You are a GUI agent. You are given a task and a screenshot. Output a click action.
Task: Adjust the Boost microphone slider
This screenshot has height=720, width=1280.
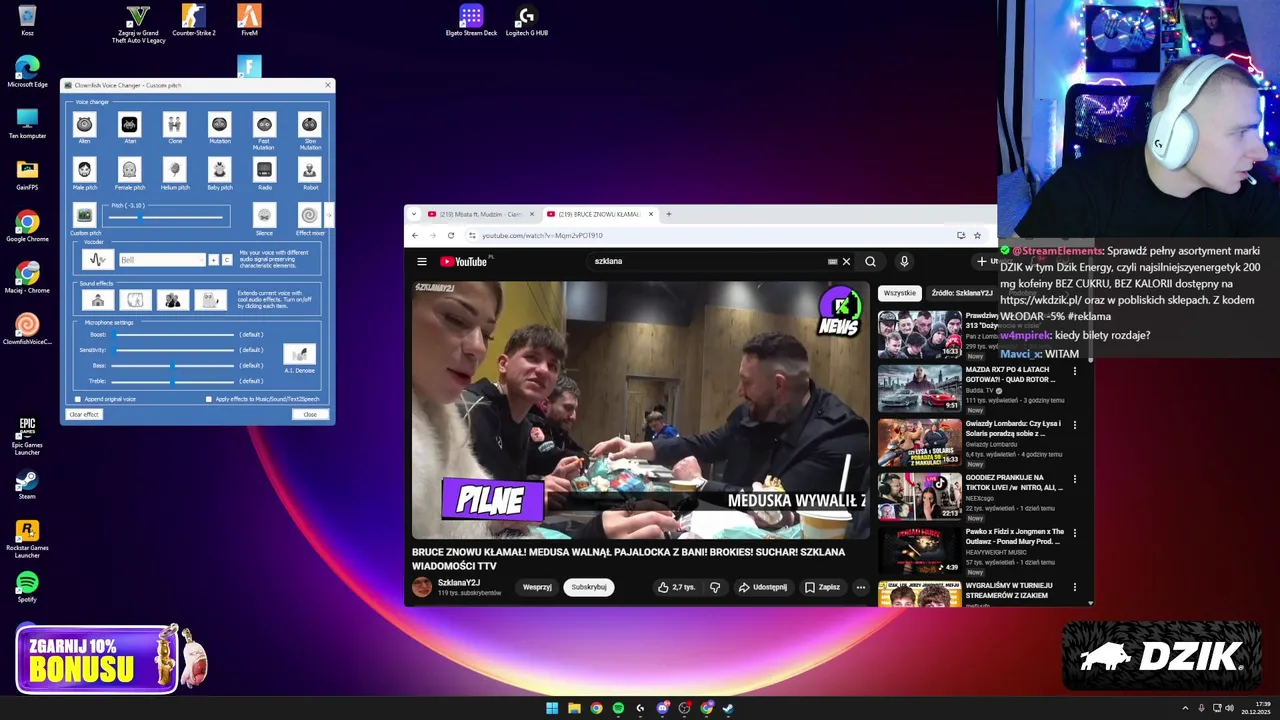(x=174, y=334)
